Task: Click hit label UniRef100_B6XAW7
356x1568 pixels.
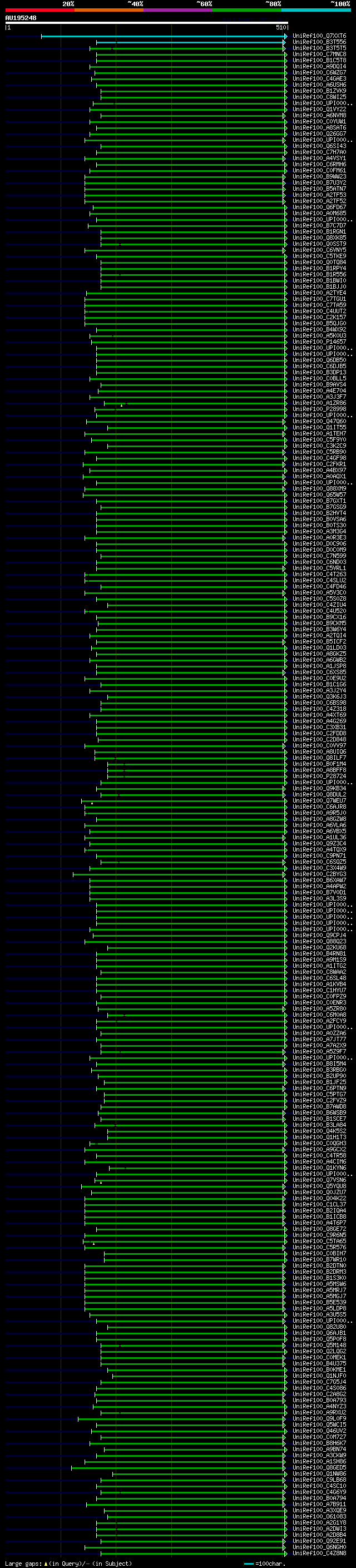Action: tap(319, 880)
